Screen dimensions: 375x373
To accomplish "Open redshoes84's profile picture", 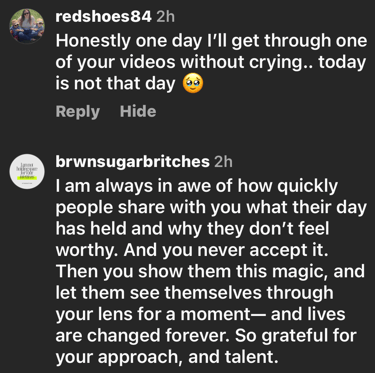I will coord(27,26).
